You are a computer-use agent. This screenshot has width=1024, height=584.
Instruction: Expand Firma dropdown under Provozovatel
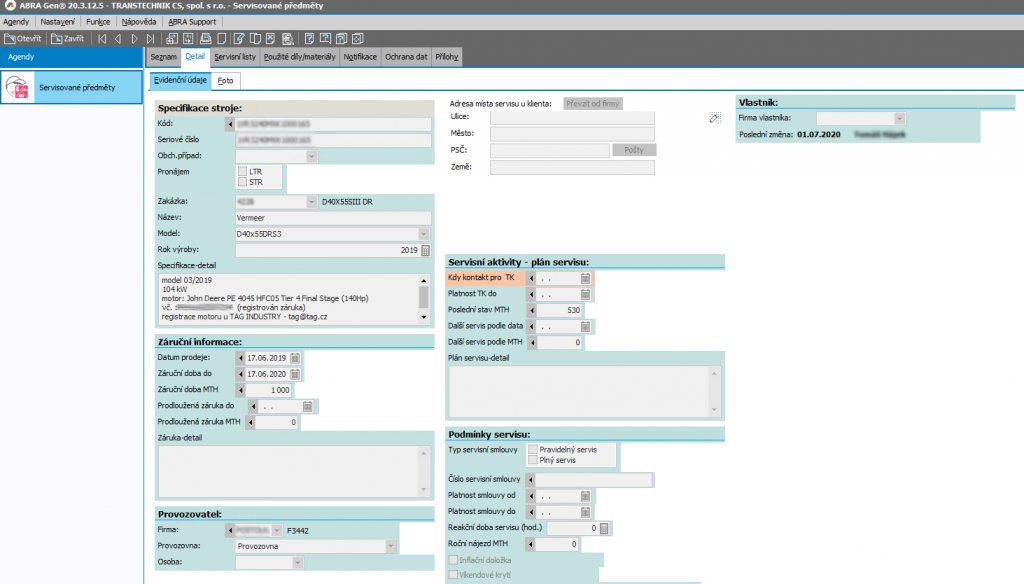click(277, 530)
